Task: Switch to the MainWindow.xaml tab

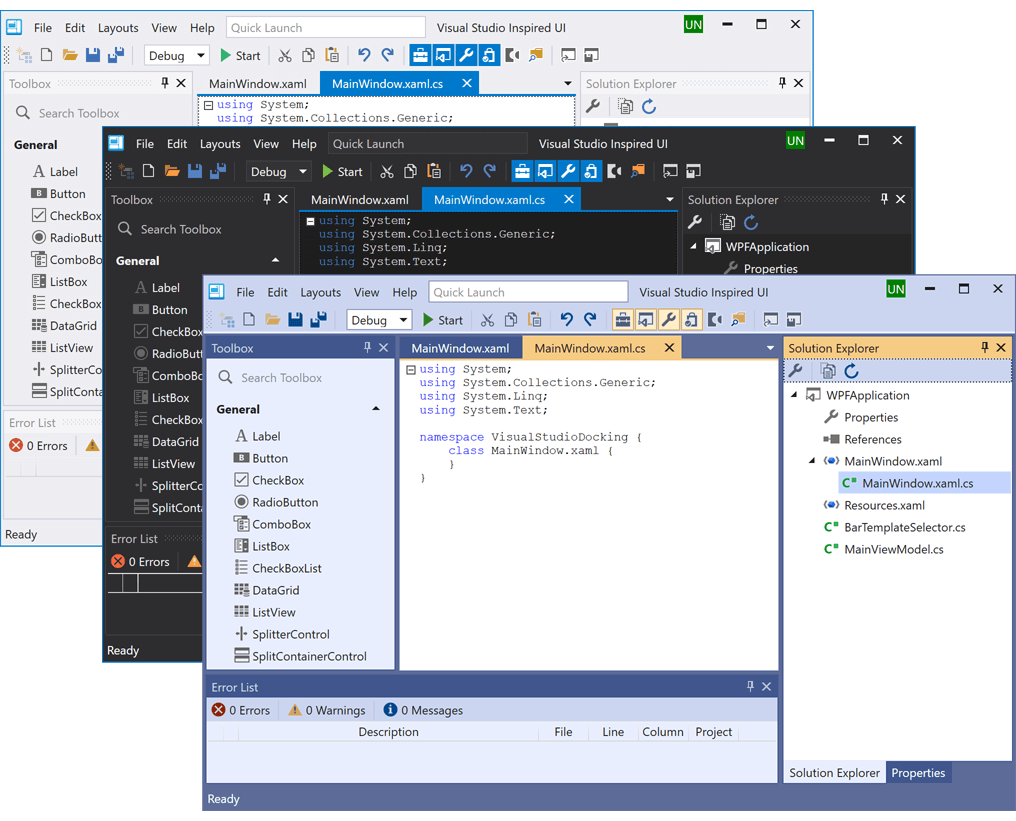Action: [461, 346]
